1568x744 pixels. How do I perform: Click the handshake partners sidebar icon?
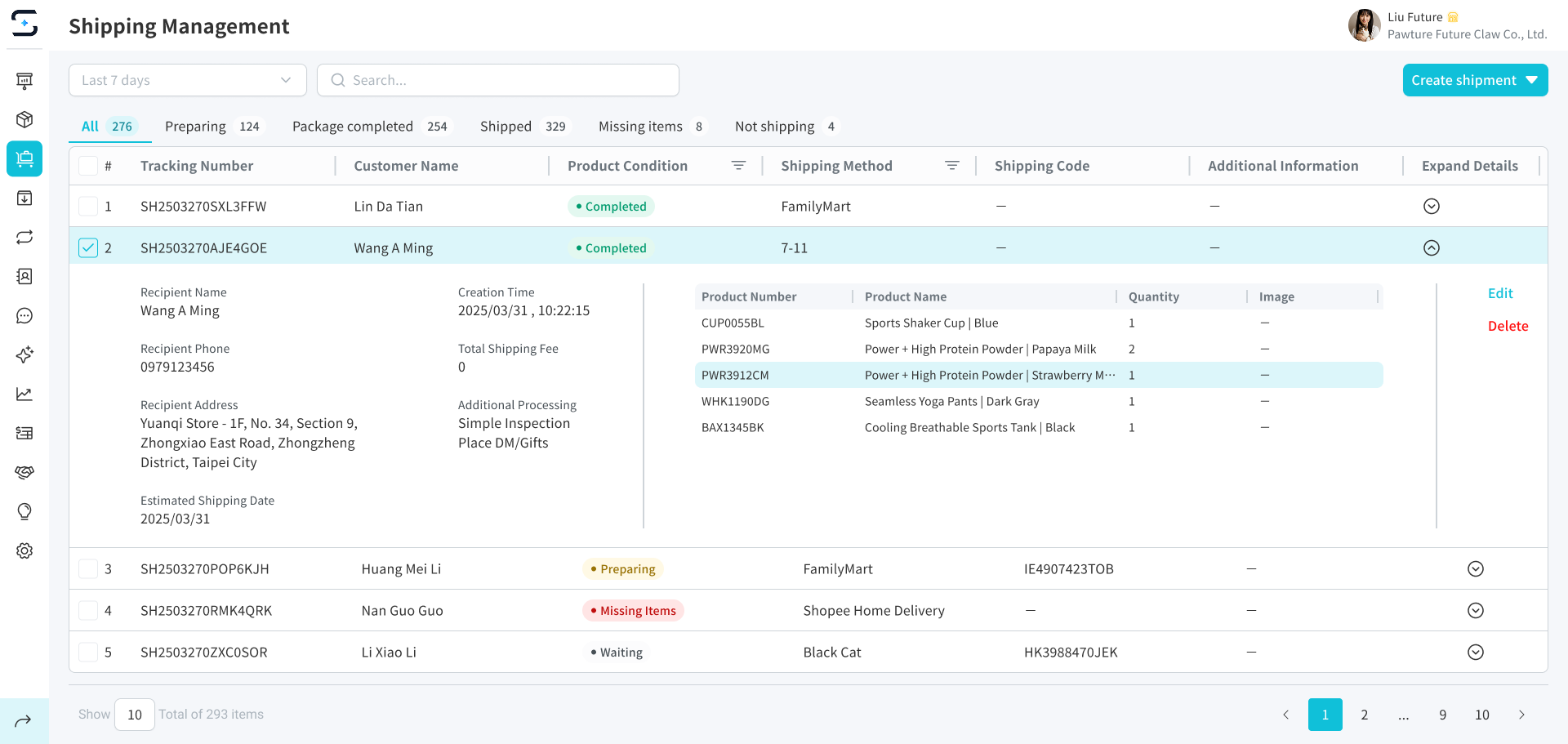(x=24, y=473)
